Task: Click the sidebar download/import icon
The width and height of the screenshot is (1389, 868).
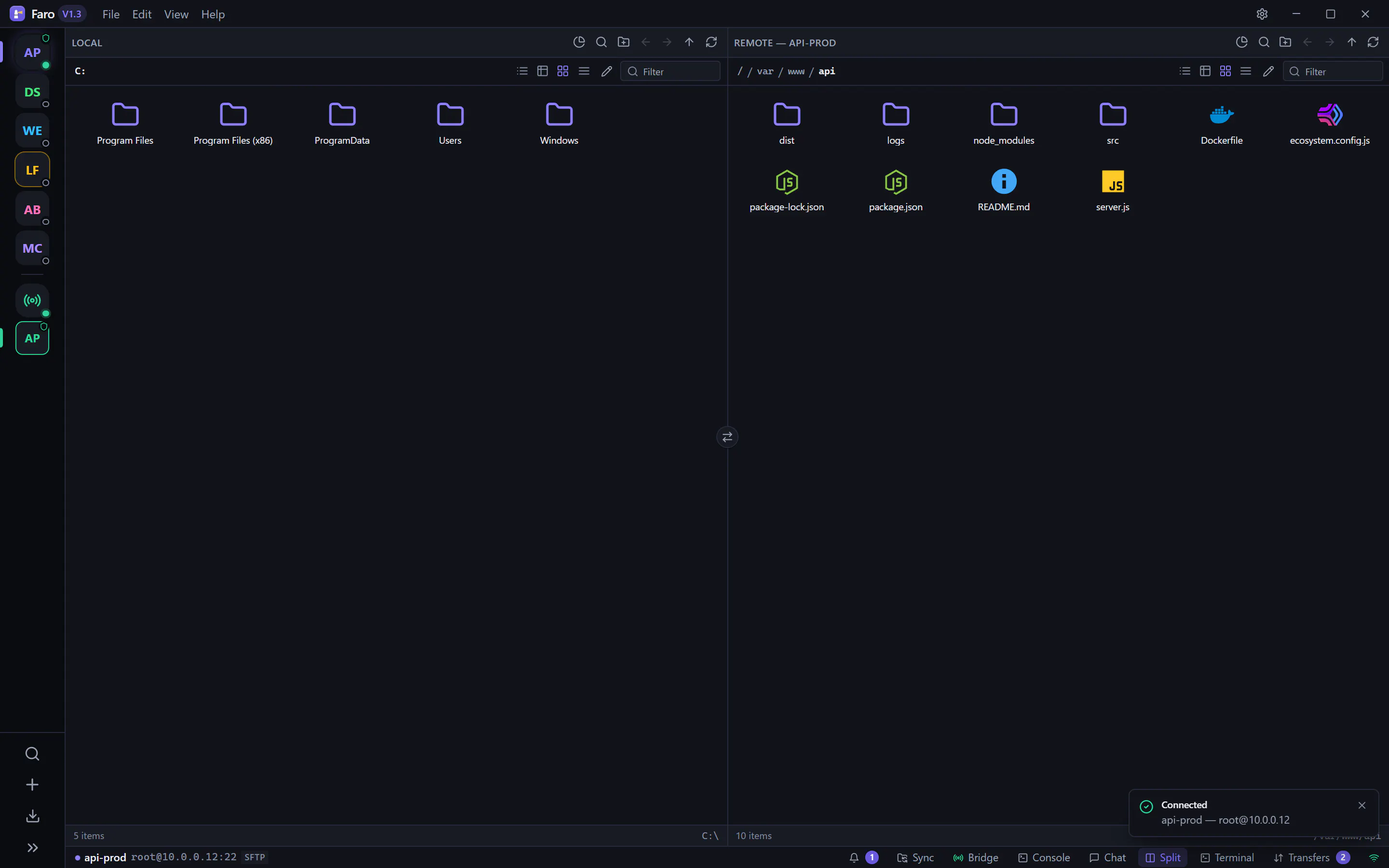Action: coord(32,816)
